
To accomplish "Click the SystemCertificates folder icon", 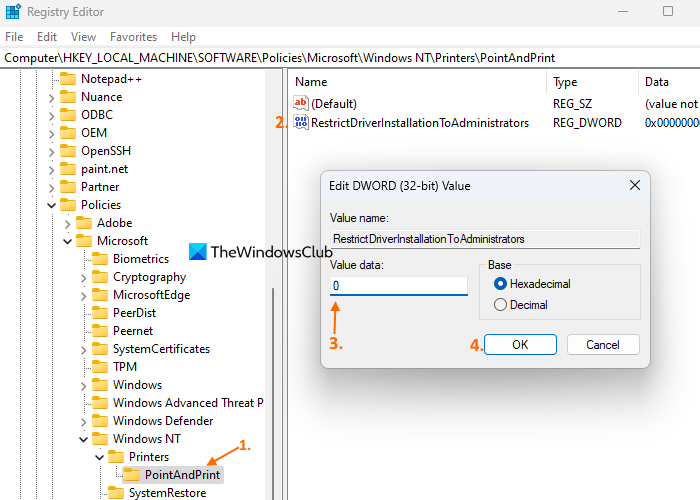I will pos(100,349).
